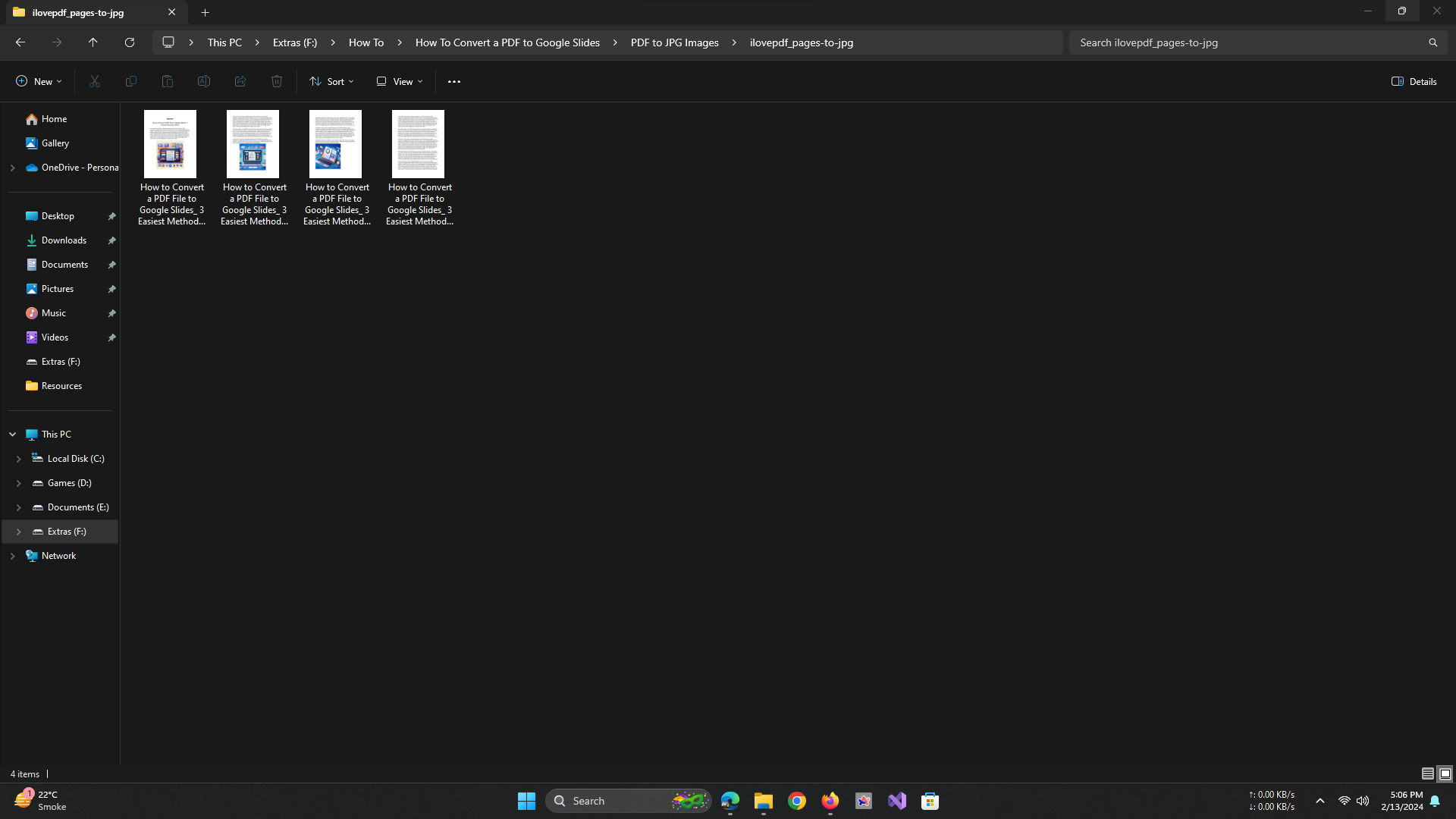The width and height of the screenshot is (1456, 819).
Task: Open the See more ellipsis menu
Action: click(x=454, y=81)
